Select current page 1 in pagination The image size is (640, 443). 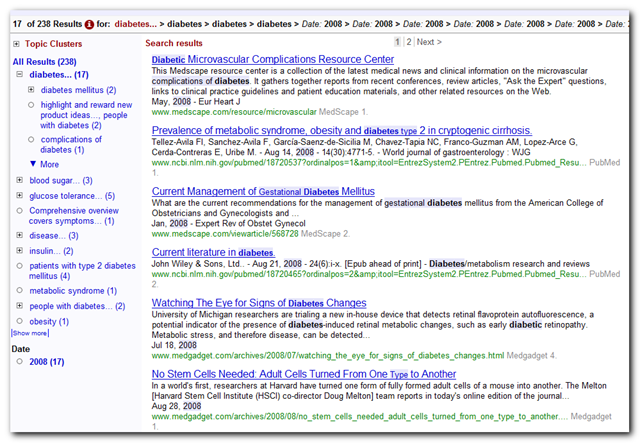tap(397, 42)
